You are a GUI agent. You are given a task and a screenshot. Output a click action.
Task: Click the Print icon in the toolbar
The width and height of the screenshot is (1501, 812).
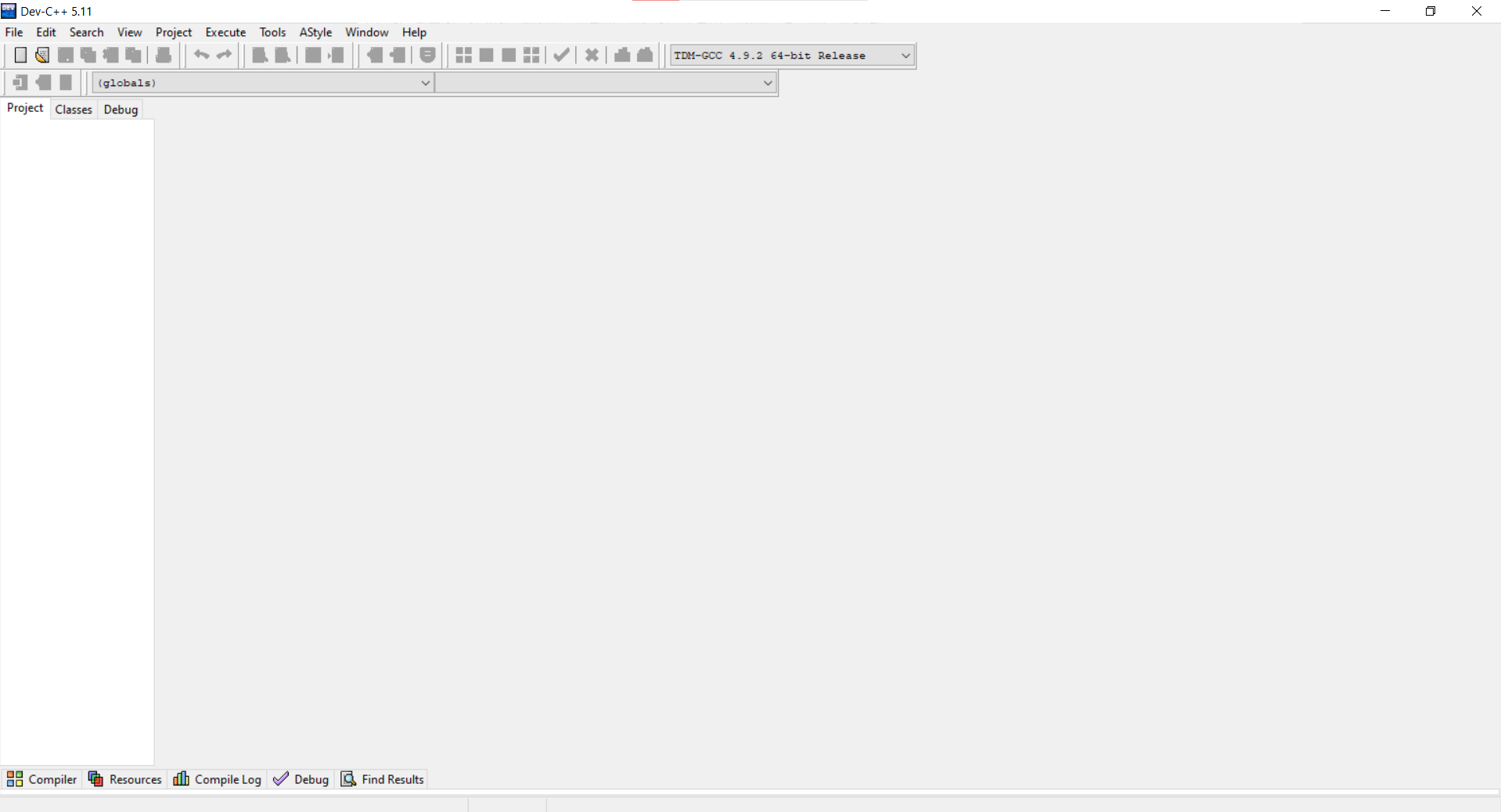[164, 55]
